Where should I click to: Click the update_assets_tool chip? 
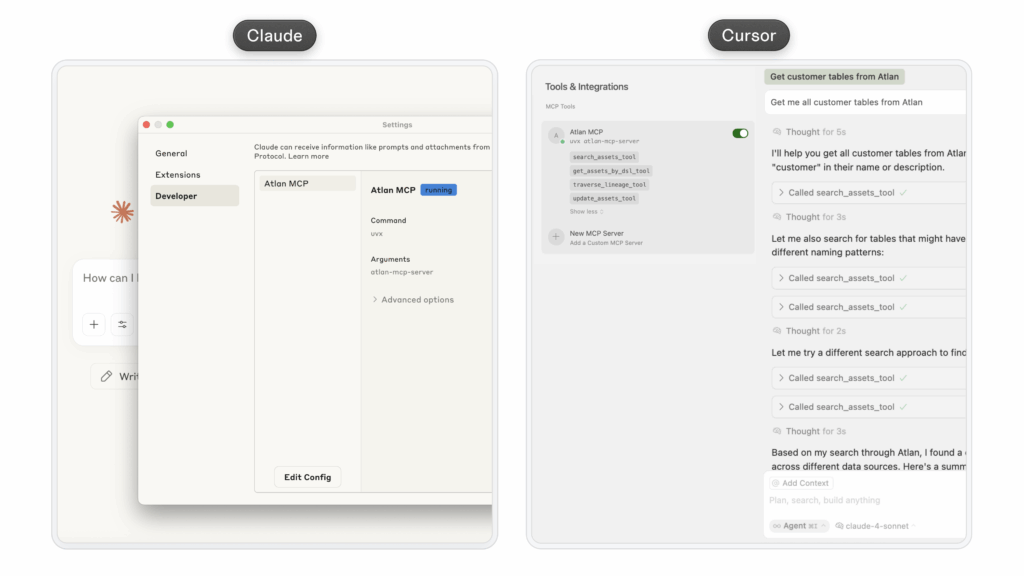604,199
